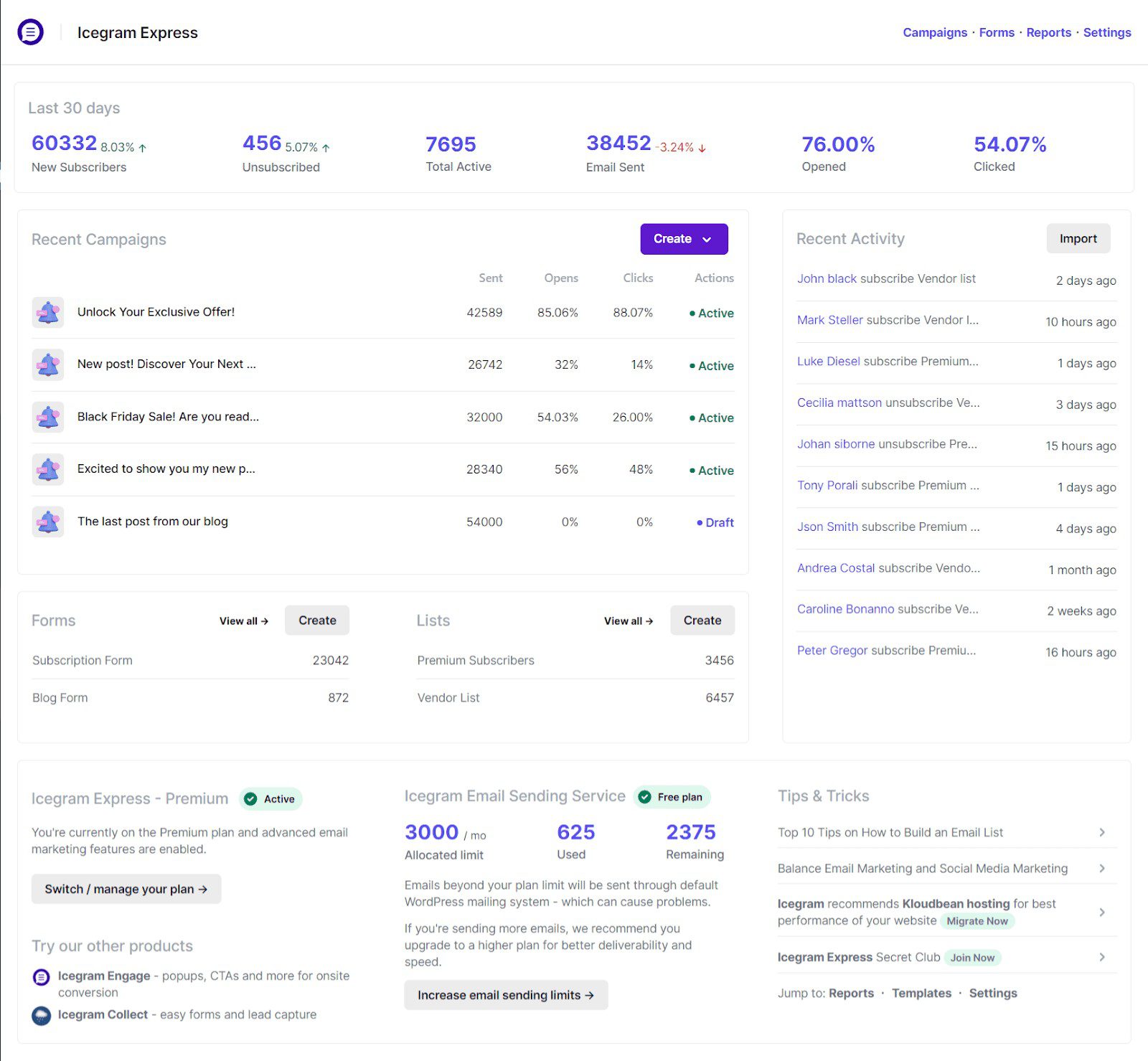Click the Icegram Express logo icon
This screenshot has width=1148, height=1061.
click(29, 32)
